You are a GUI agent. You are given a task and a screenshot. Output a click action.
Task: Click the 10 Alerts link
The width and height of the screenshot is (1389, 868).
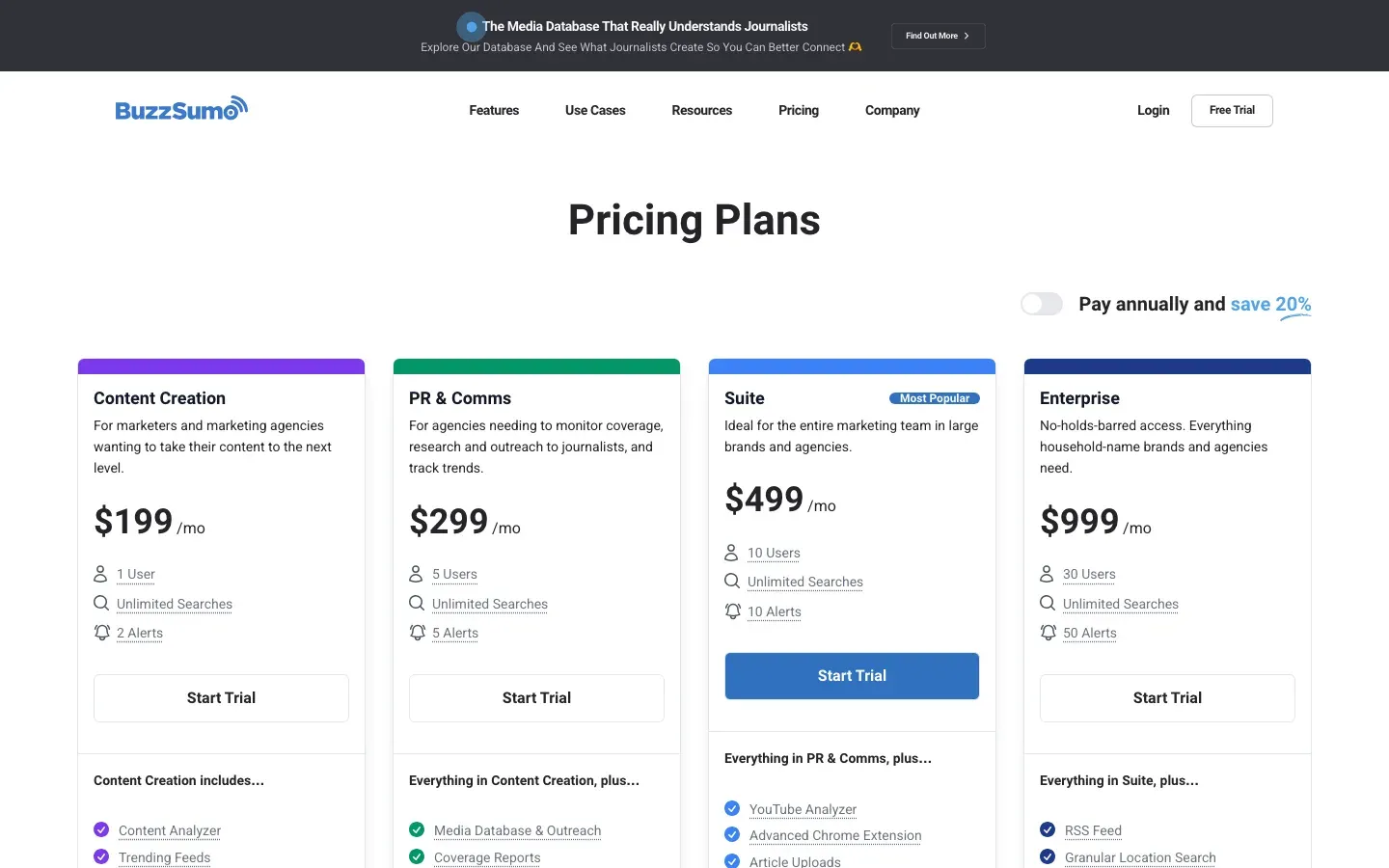click(775, 611)
